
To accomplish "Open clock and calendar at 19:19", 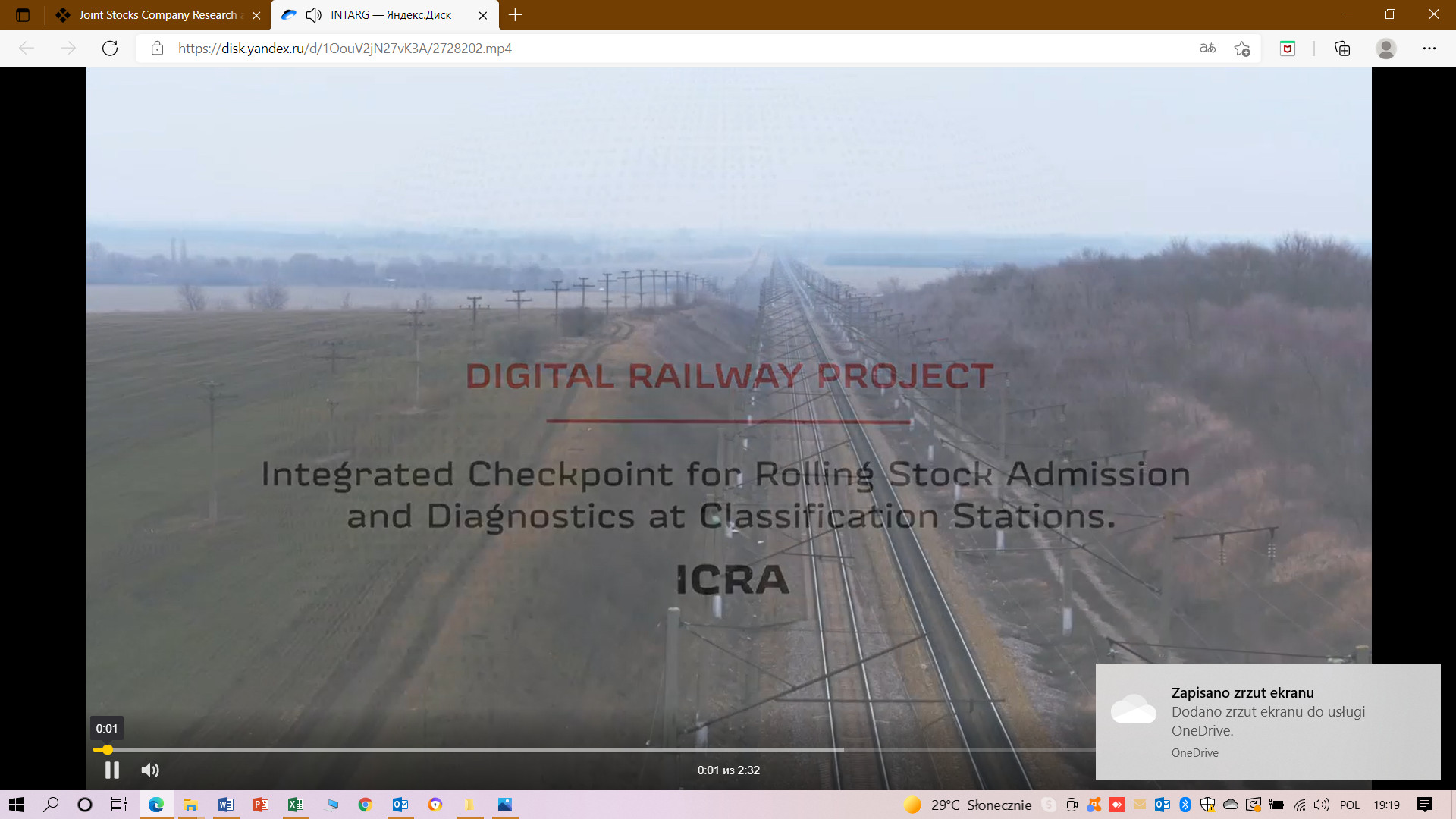I will pyautogui.click(x=1387, y=805).
